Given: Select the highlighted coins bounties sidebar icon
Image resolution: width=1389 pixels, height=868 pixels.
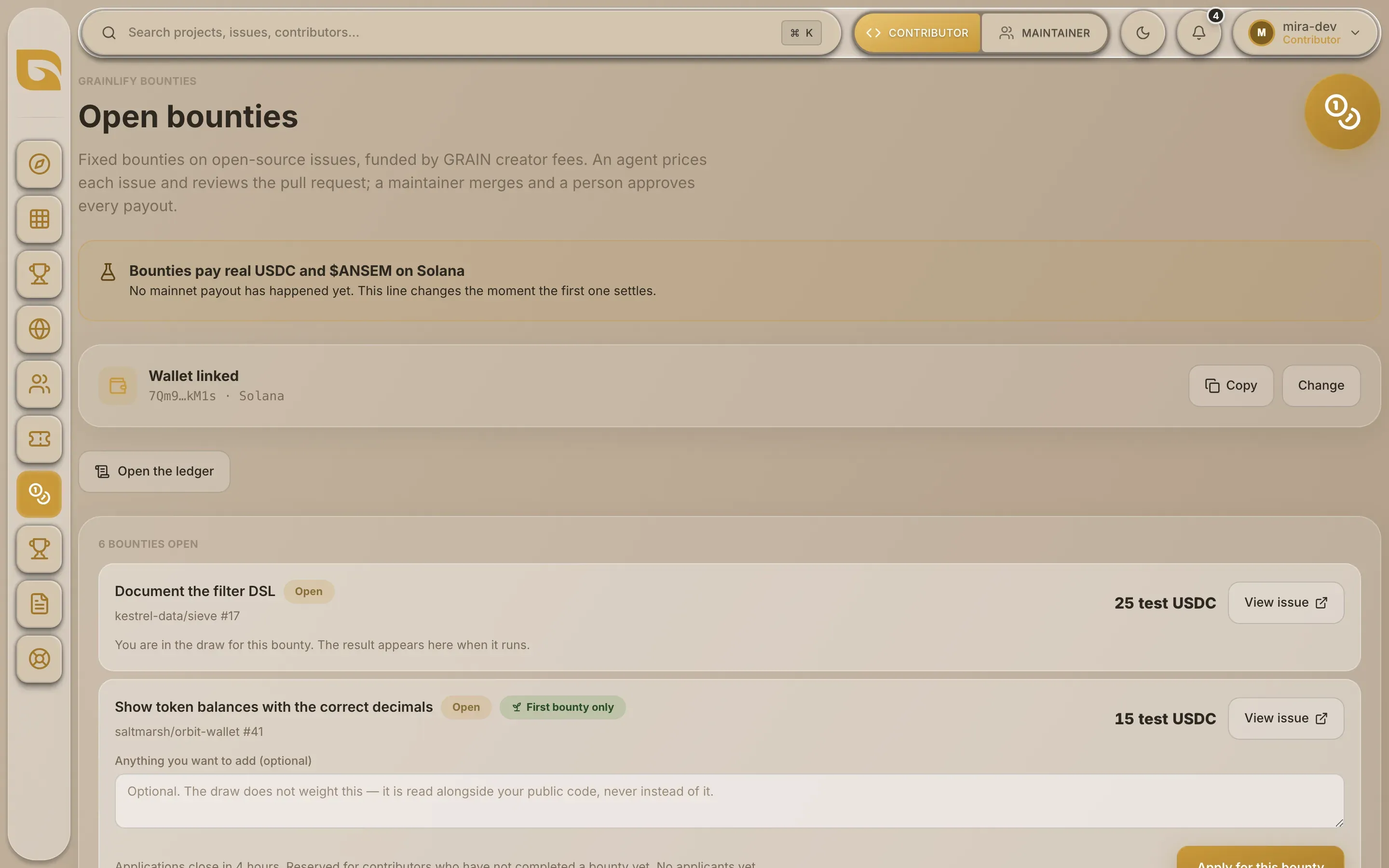Looking at the screenshot, I should click(39, 494).
